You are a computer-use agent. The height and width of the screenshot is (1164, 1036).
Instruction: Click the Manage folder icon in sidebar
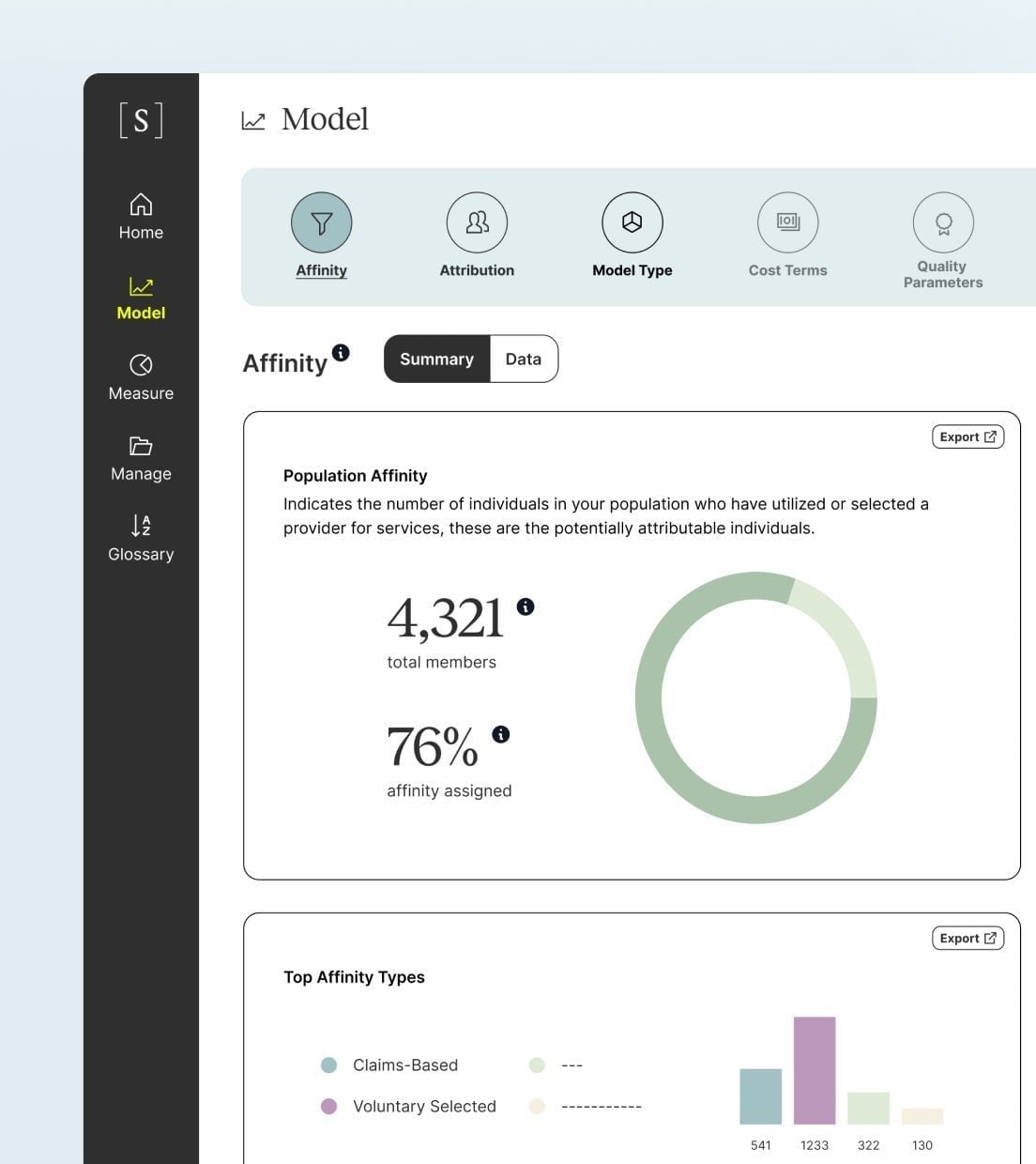click(141, 446)
